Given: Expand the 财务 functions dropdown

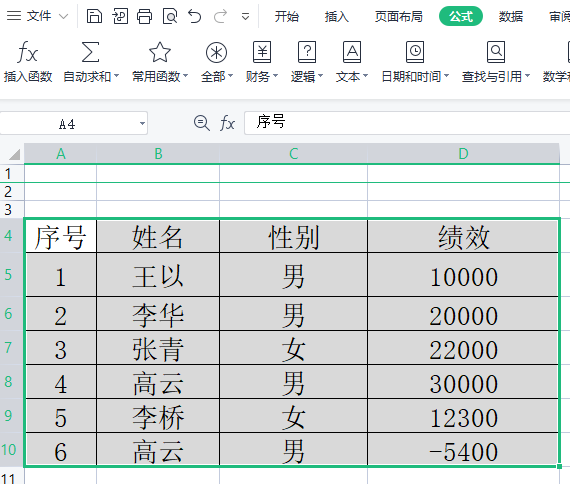Looking at the screenshot, I should [276, 76].
